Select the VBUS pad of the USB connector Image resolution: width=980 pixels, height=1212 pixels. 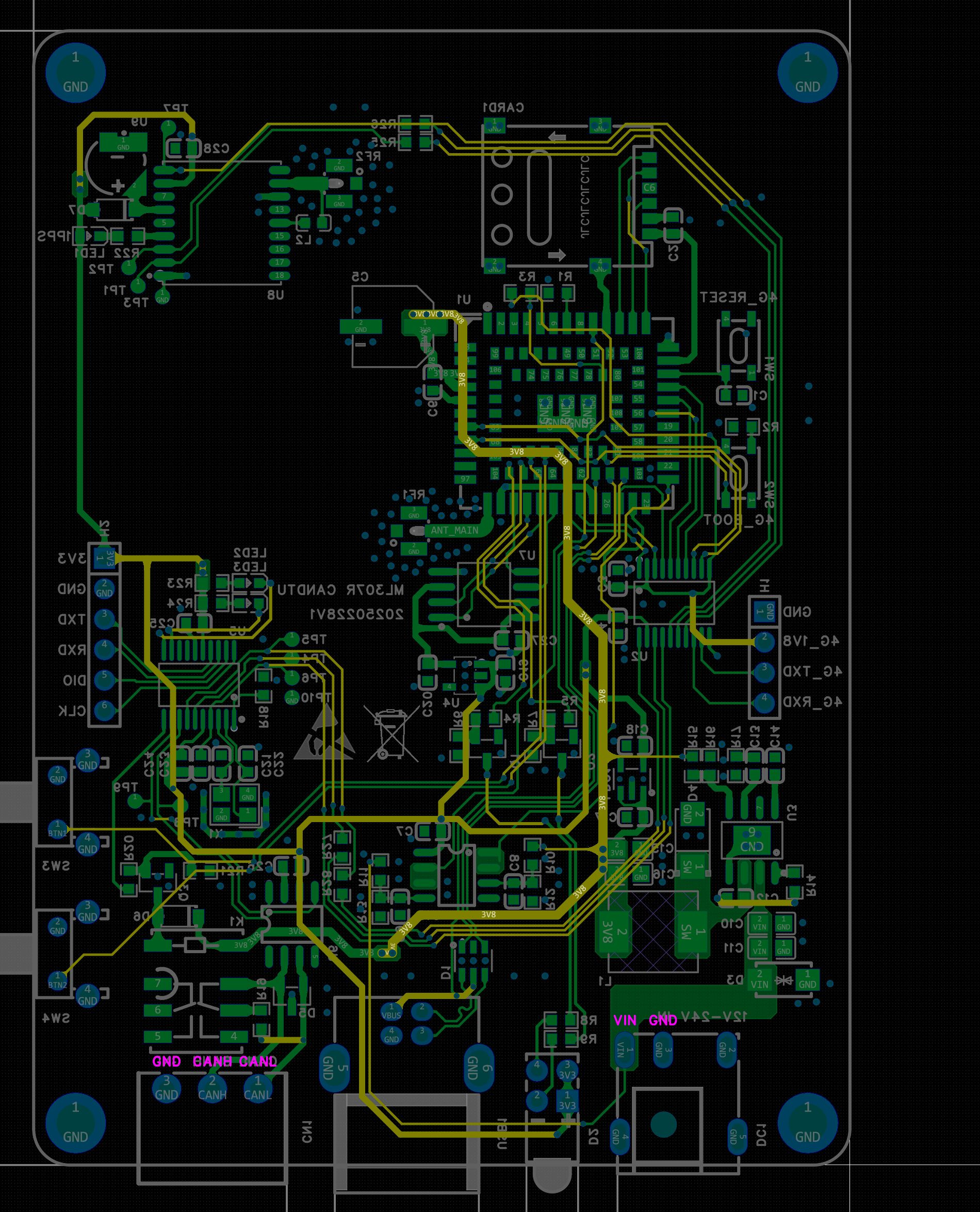[391, 1011]
